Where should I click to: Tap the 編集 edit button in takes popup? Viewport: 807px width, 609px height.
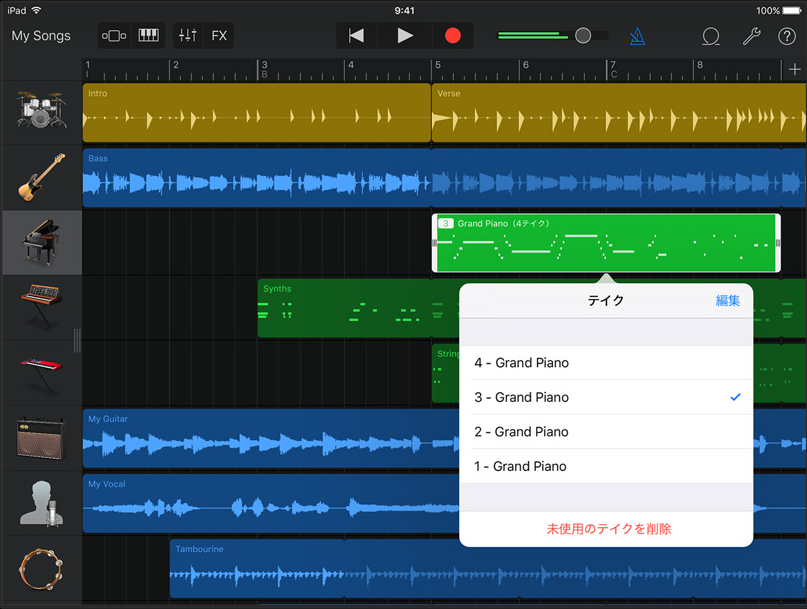pyautogui.click(x=728, y=301)
